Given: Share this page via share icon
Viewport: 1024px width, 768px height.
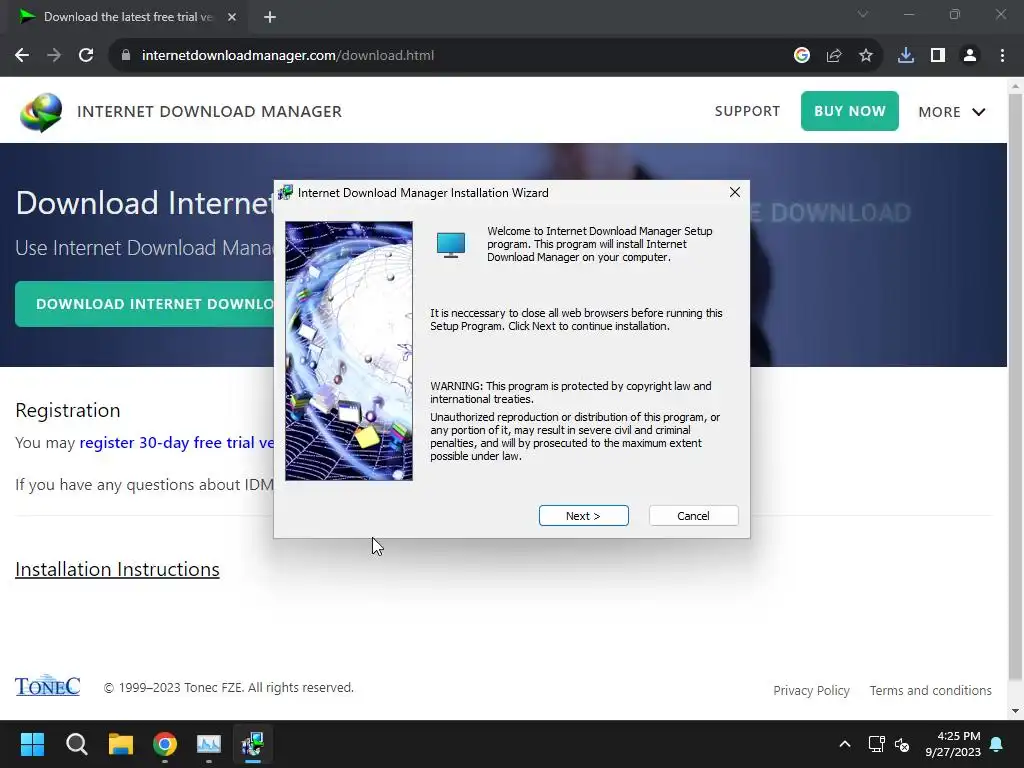Looking at the screenshot, I should [x=834, y=55].
